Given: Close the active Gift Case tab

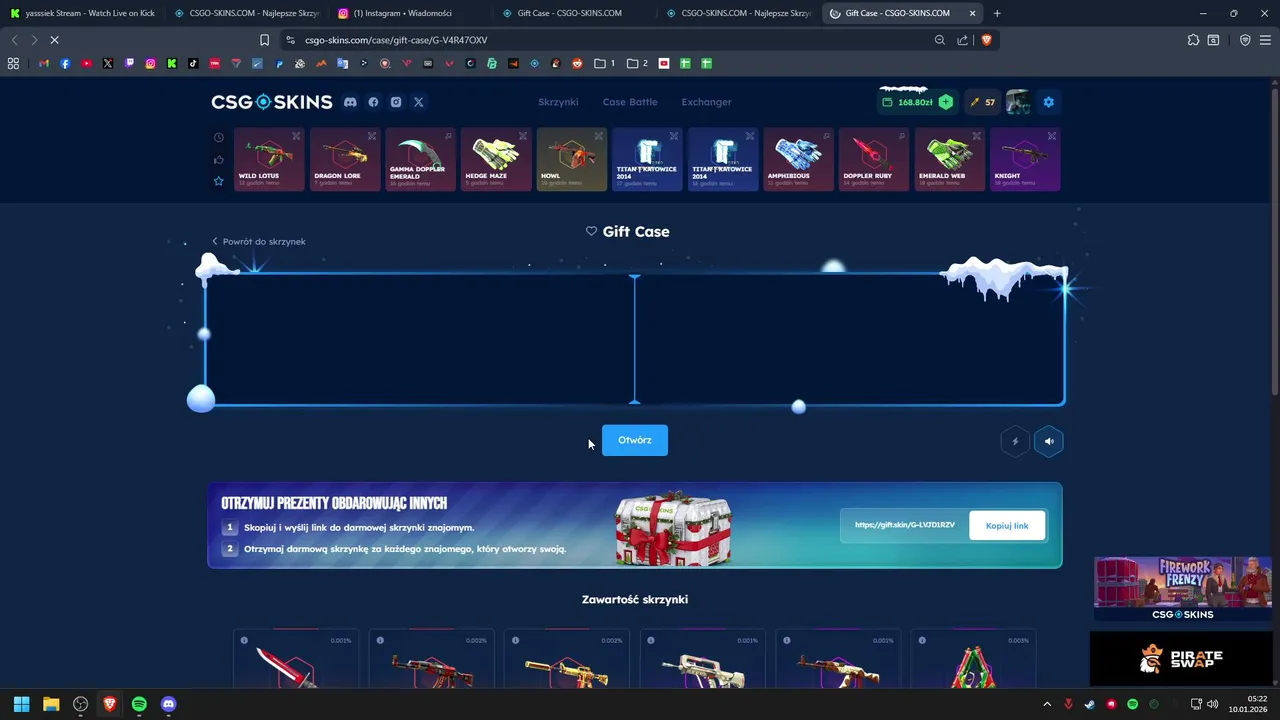Looking at the screenshot, I should [972, 13].
